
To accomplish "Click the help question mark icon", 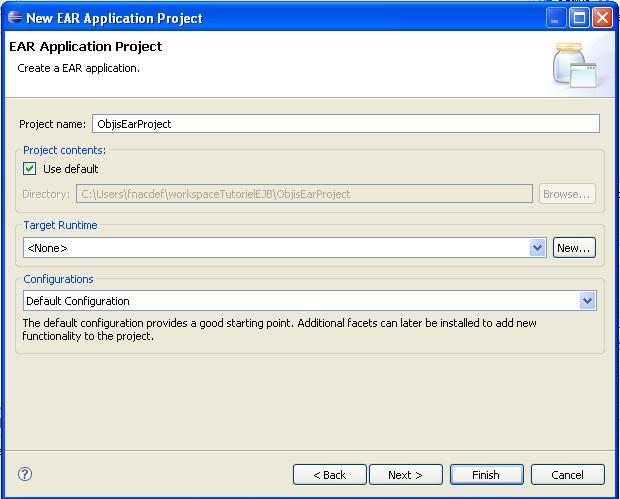I will tap(25, 474).
